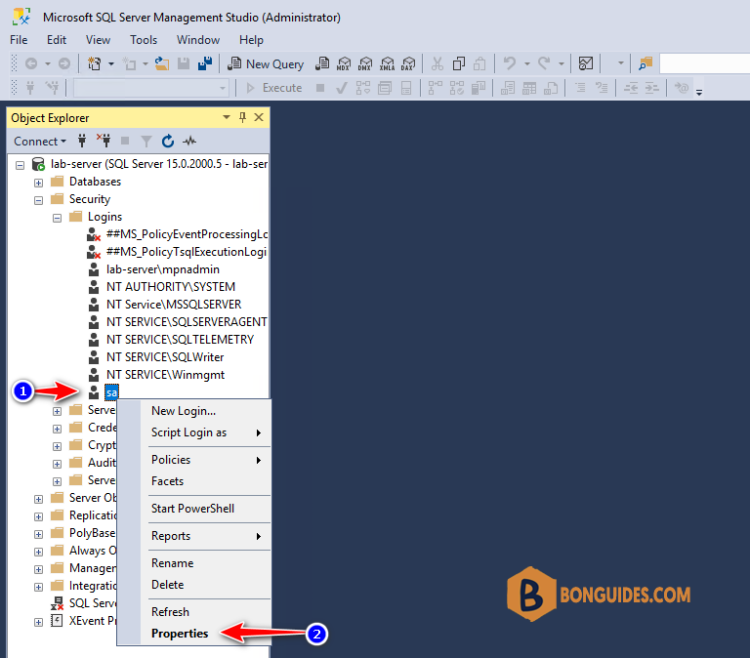This screenshot has width=750, height=658.
Task: Expand the Databases folder node
Action: coord(39,182)
